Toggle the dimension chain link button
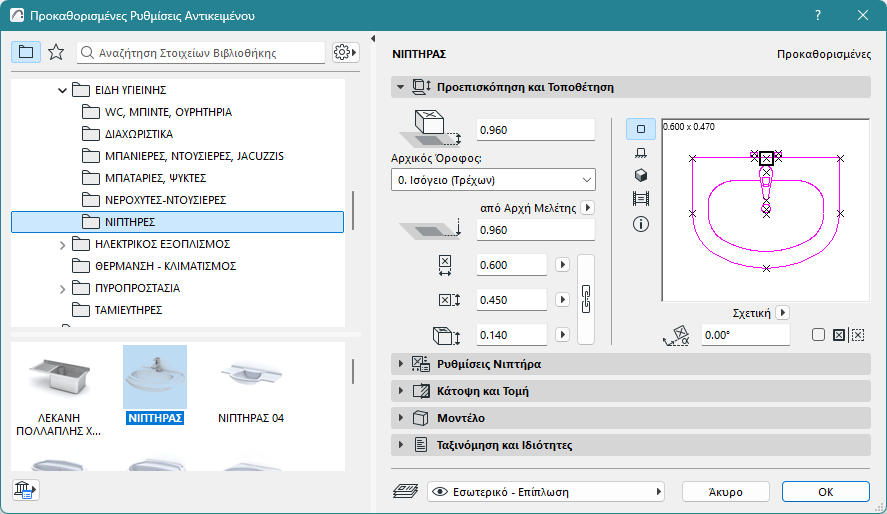Viewport: 887px width, 514px height. click(587, 299)
